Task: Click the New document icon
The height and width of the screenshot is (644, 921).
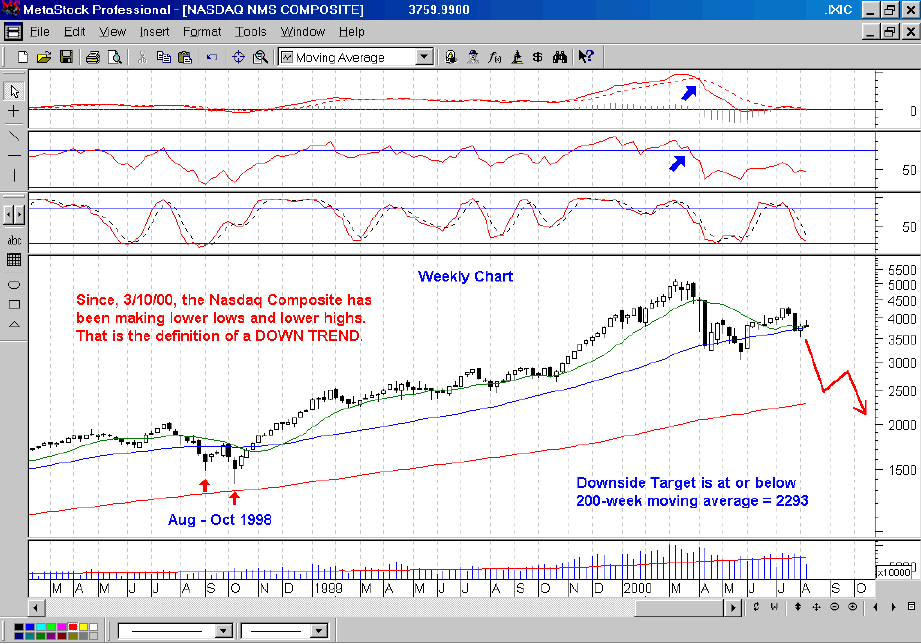Action: pos(22,57)
